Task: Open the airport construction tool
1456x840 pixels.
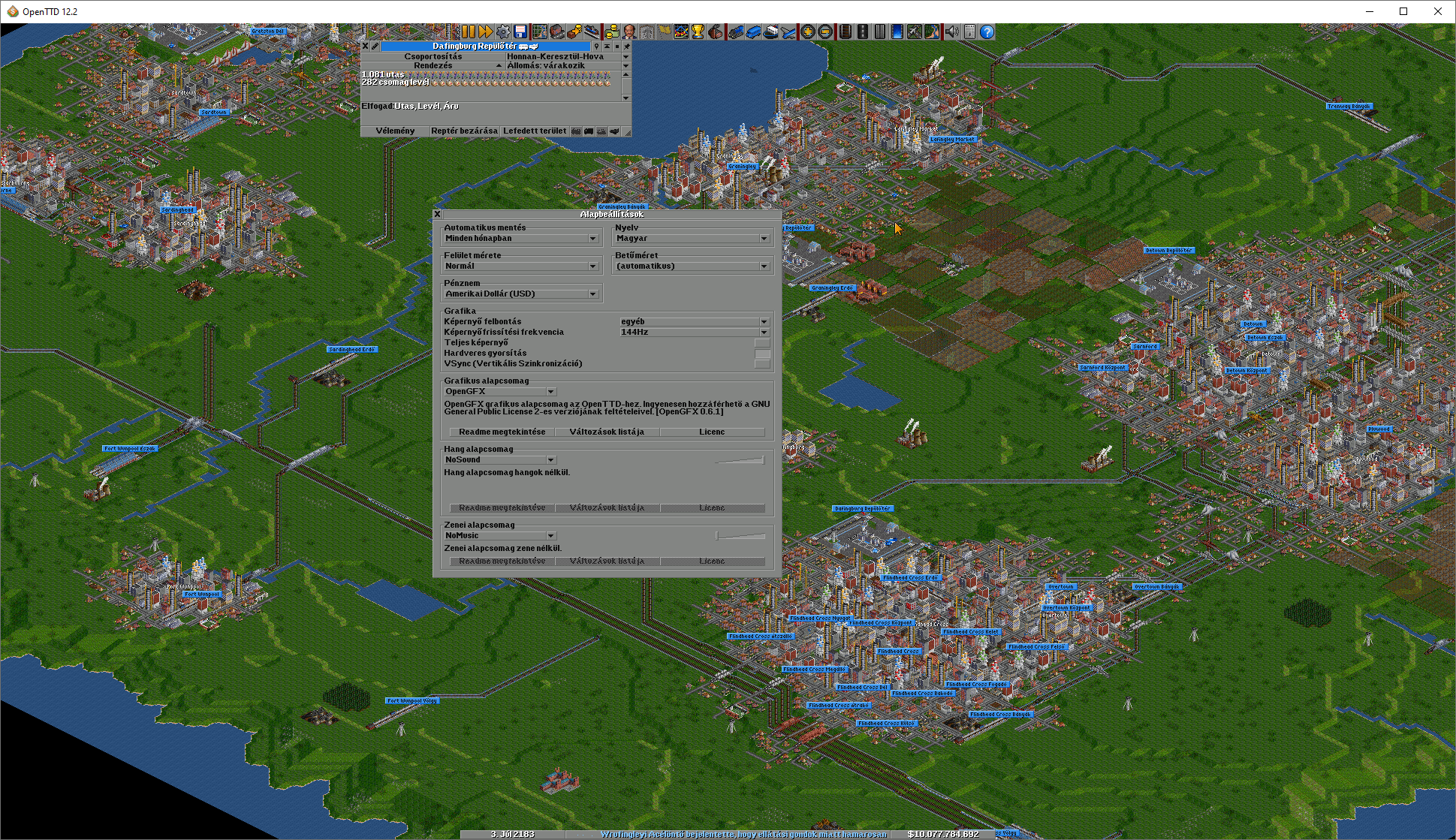Action: (x=914, y=32)
